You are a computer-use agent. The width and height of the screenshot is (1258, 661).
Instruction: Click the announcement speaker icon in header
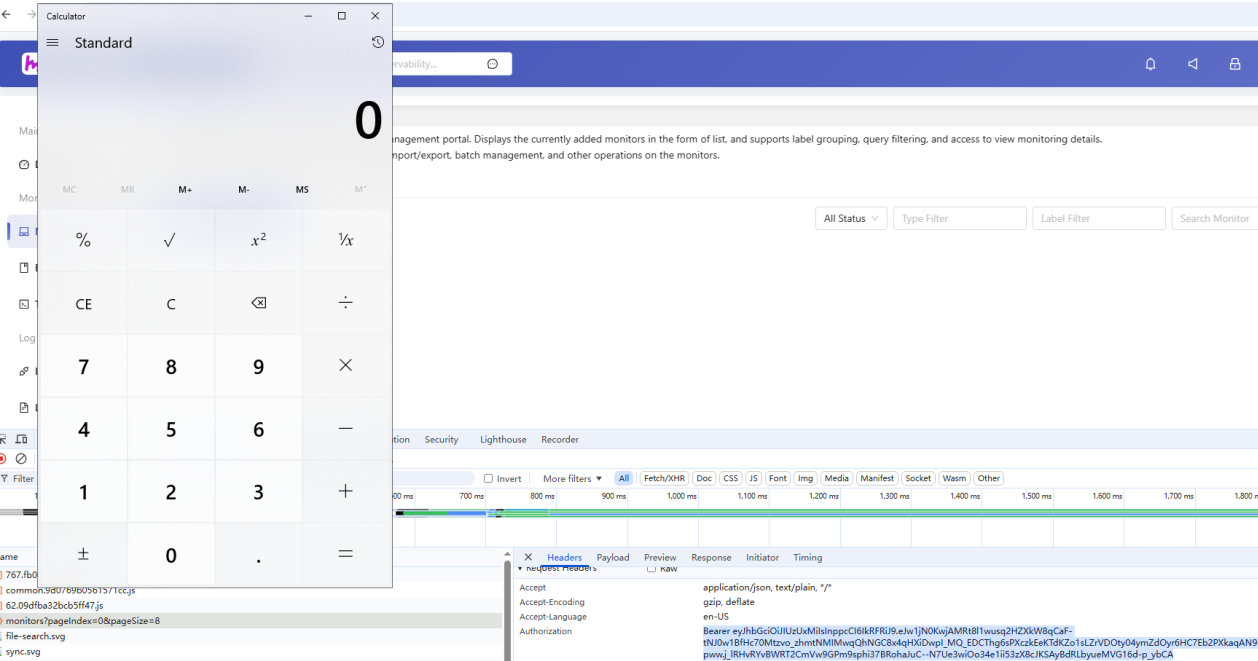(x=1192, y=64)
